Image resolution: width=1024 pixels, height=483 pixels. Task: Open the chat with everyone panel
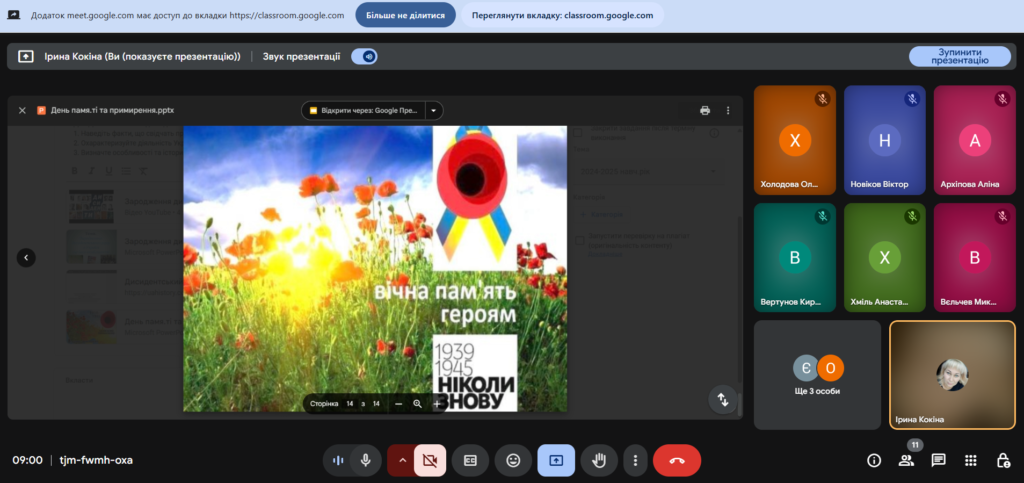(938, 460)
